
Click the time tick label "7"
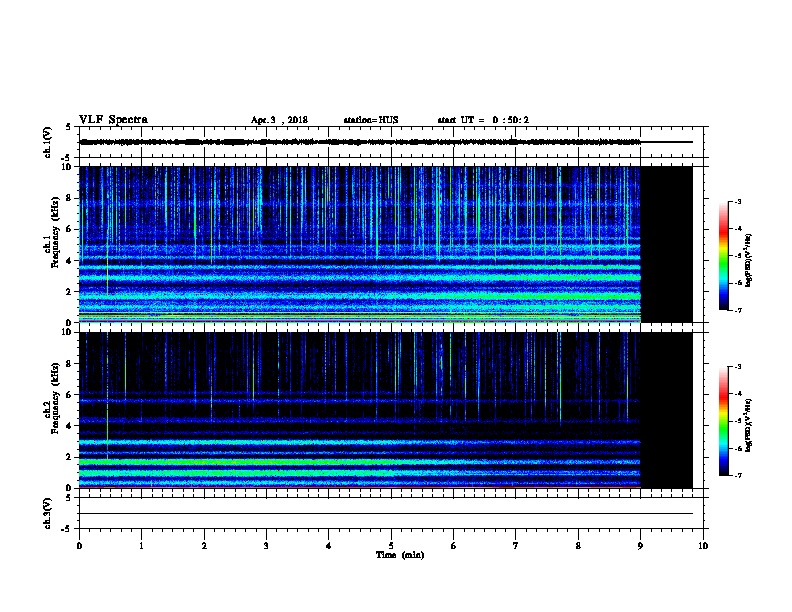[x=516, y=546]
